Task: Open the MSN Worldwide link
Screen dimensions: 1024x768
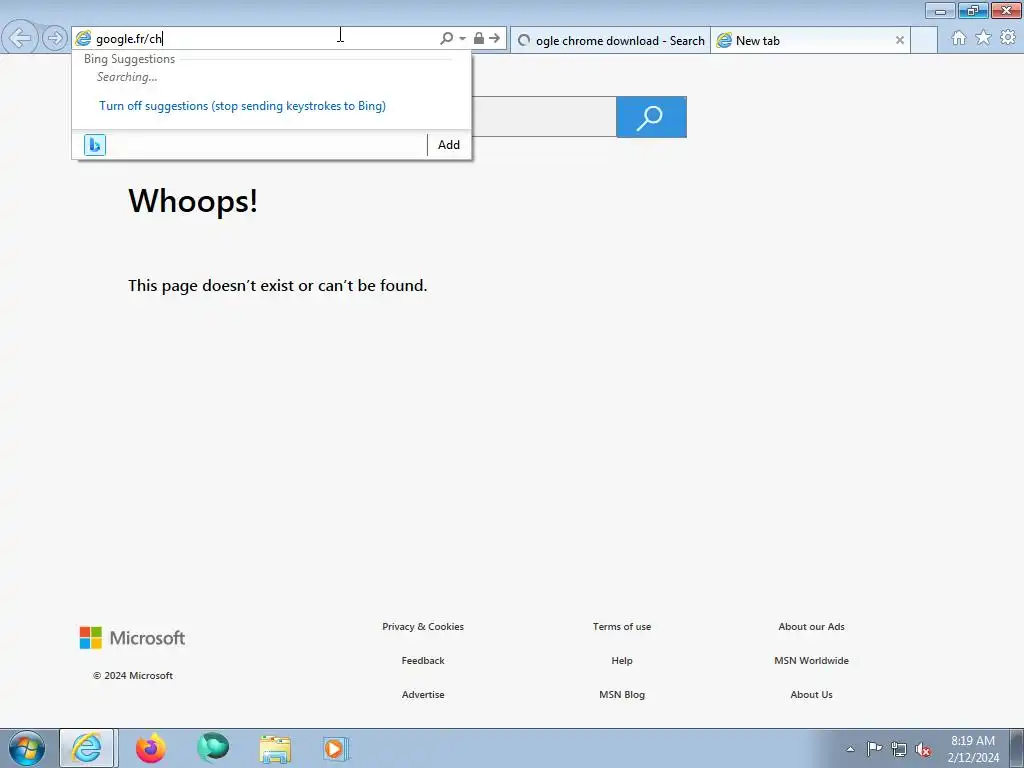Action: pos(811,660)
